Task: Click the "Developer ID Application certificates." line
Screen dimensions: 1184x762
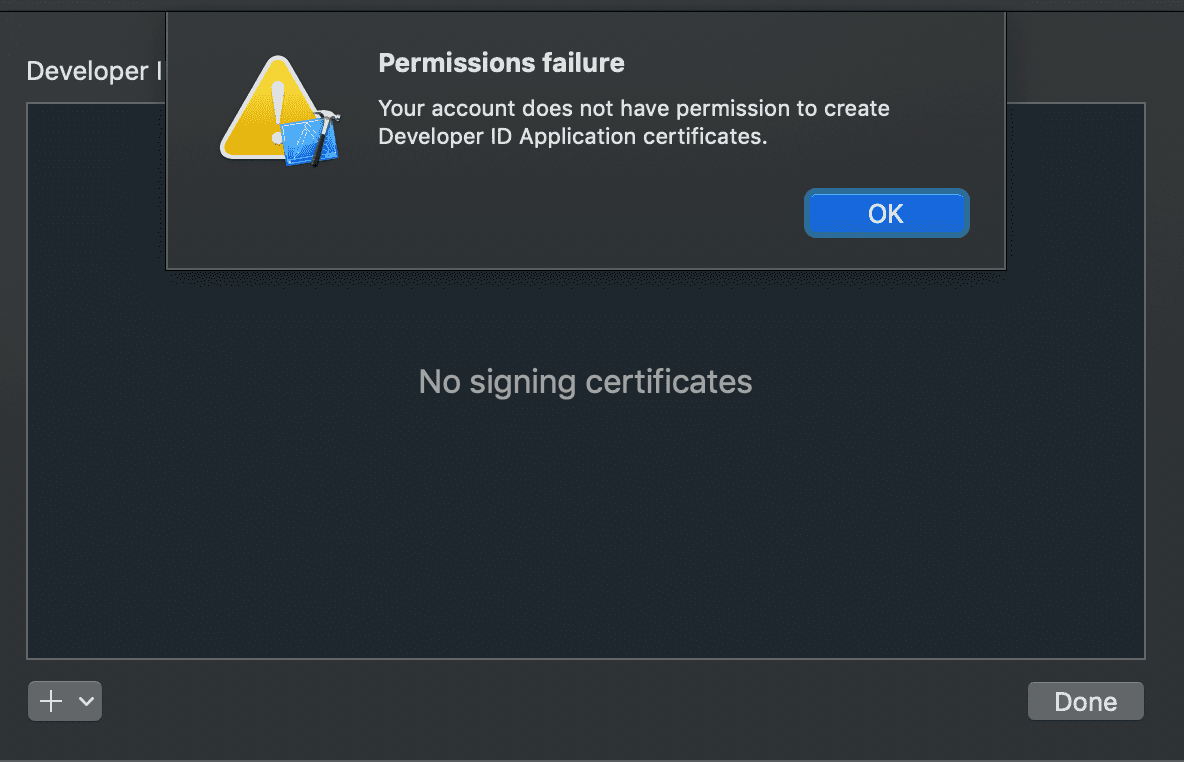Action: coord(572,136)
